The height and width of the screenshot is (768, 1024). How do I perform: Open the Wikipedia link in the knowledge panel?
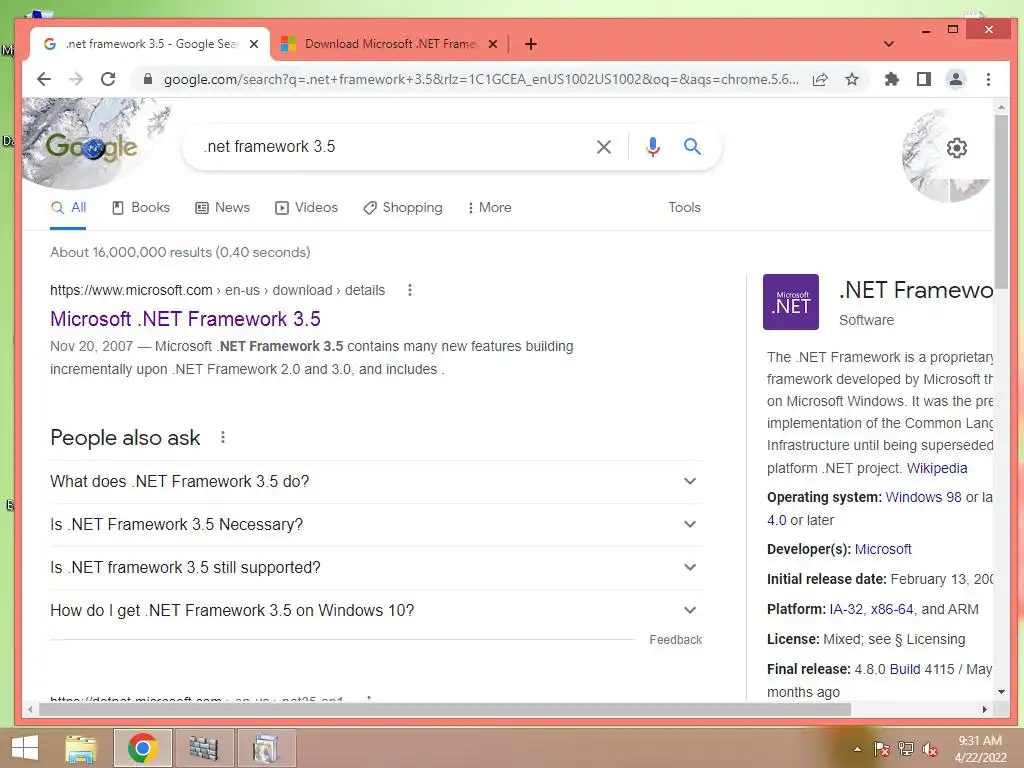[x=936, y=468]
